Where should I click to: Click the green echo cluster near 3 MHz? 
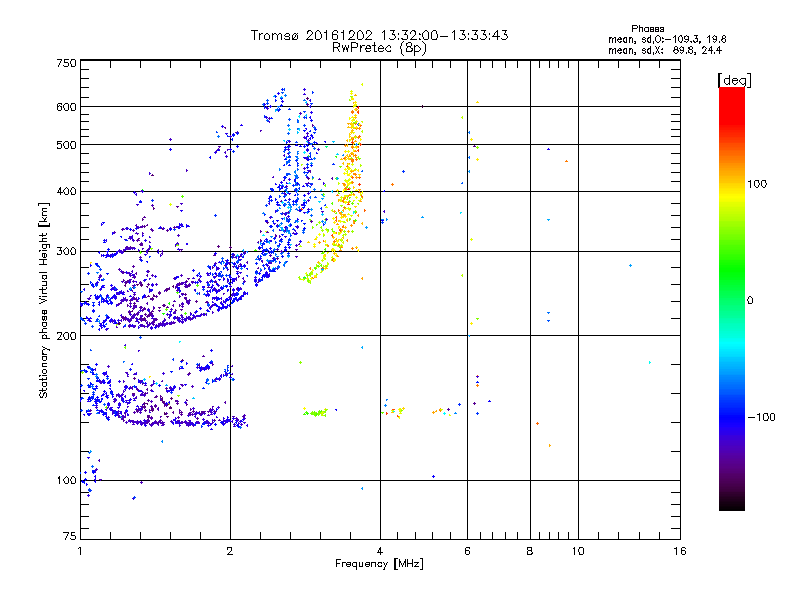[315, 412]
